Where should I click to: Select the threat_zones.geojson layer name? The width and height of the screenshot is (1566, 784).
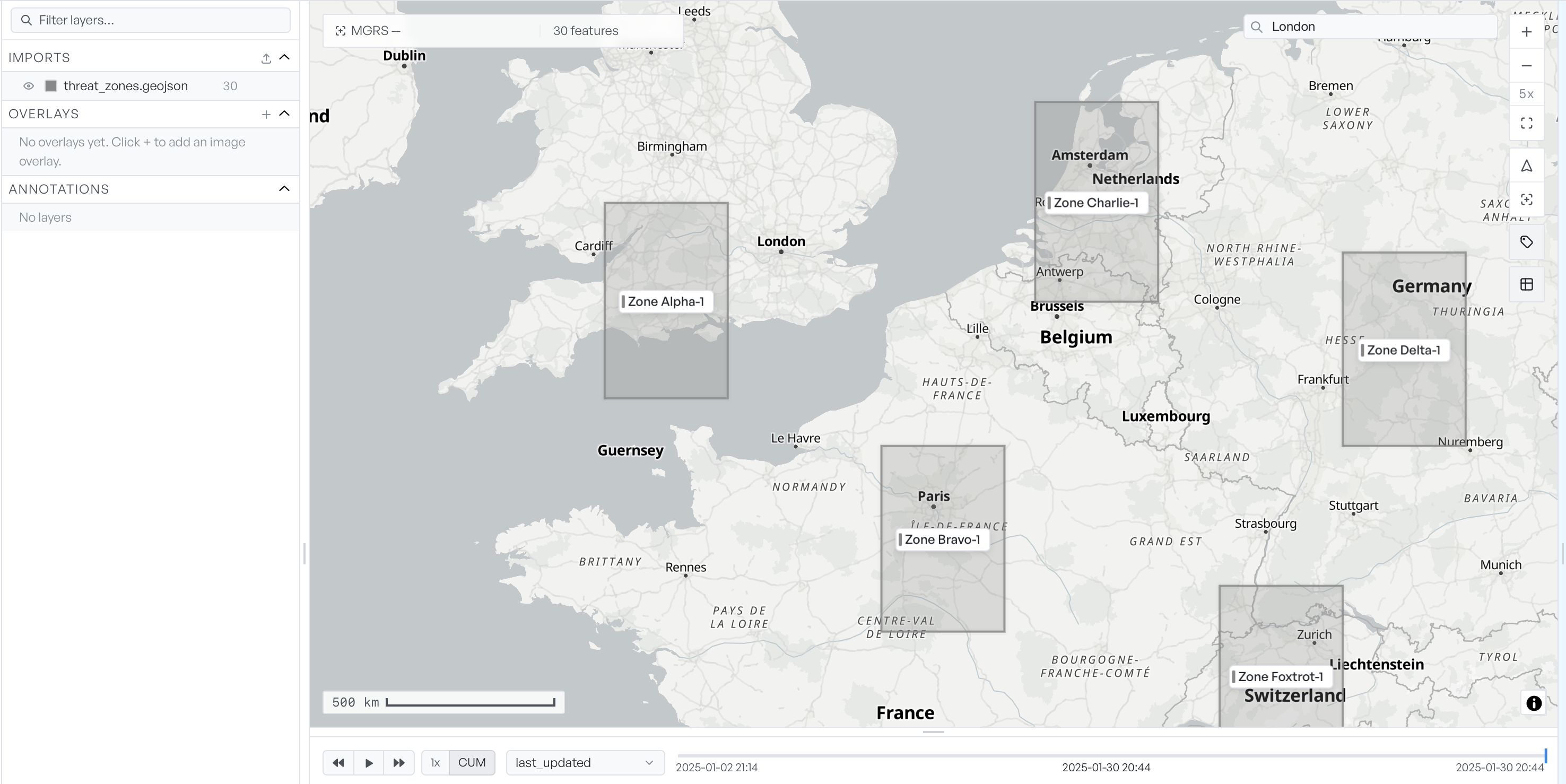click(x=126, y=86)
